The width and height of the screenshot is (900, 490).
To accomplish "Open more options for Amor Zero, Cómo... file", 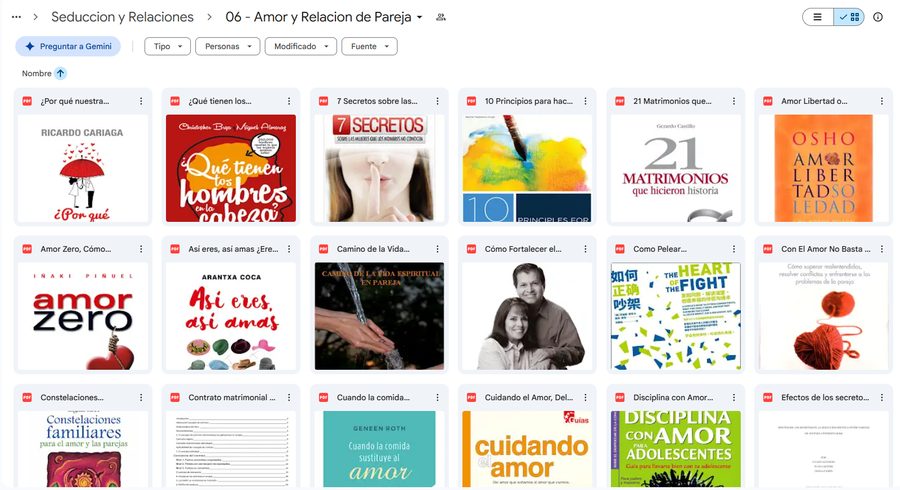I will [x=141, y=249].
